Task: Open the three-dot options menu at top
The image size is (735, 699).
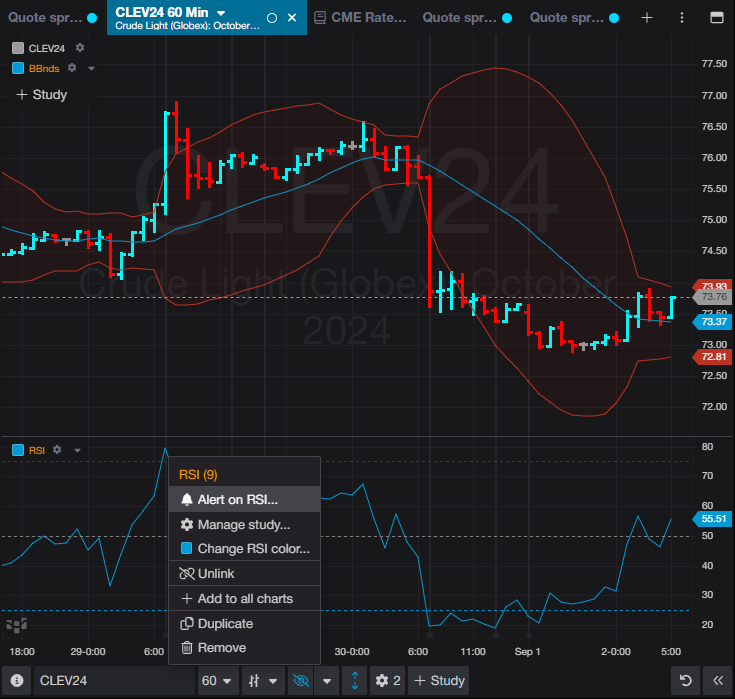Action: pos(680,18)
